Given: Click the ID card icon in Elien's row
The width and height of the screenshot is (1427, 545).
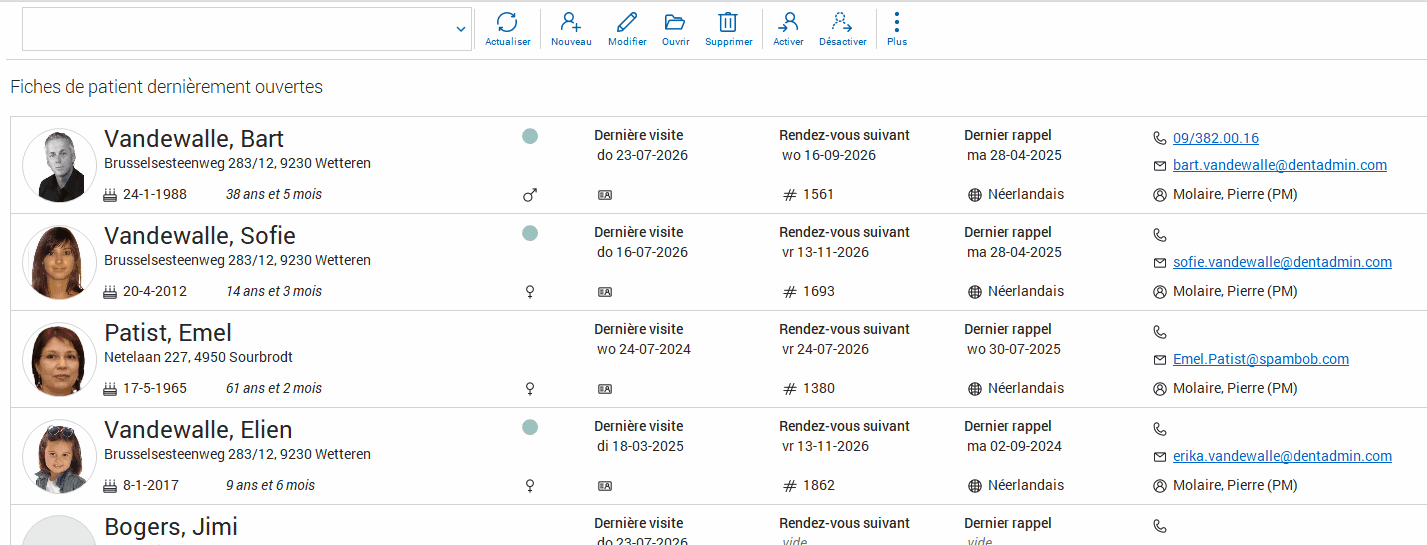Looking at the screenshot, I should click(605, 486).
